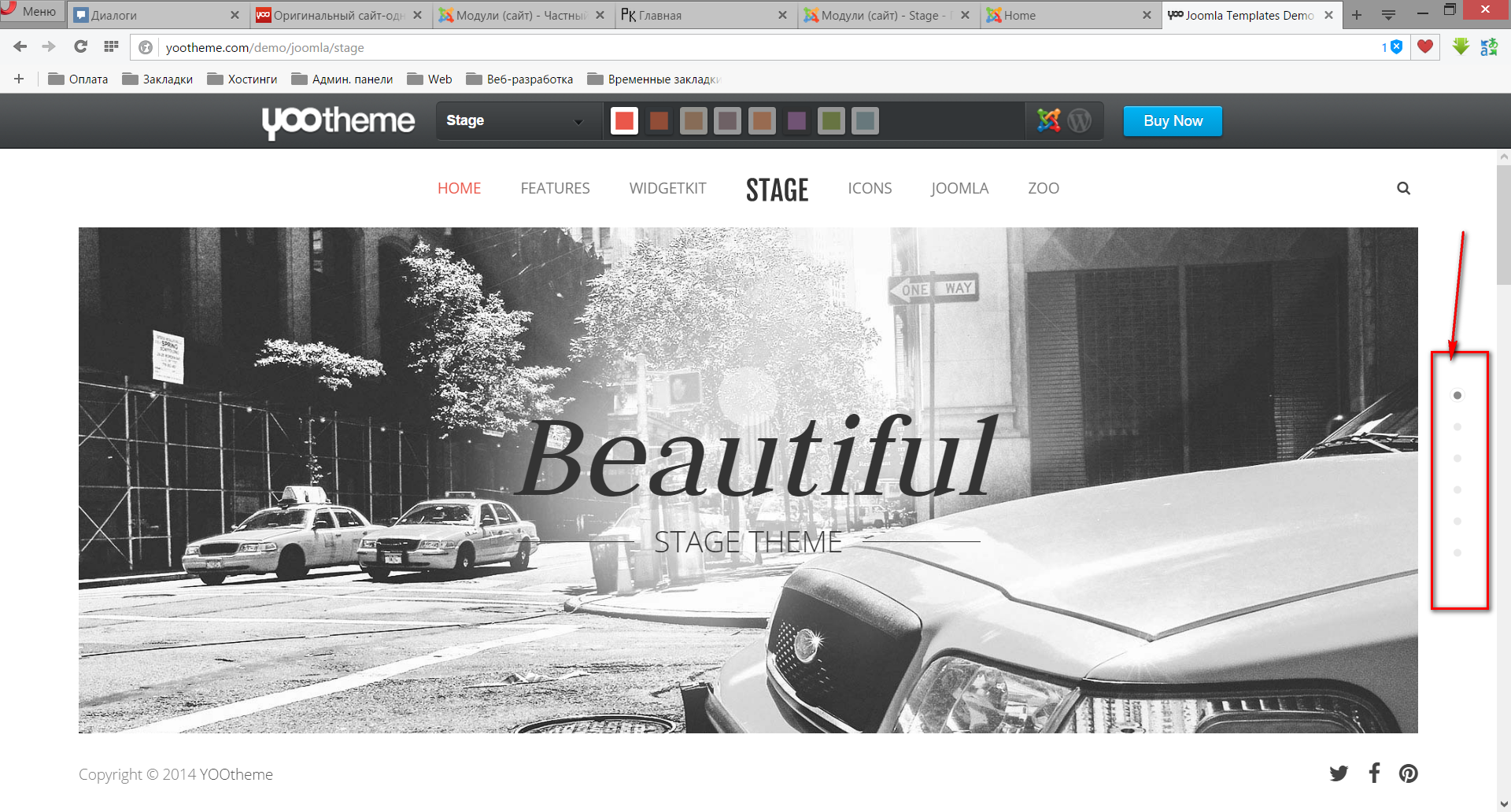Select the fourth slide navigation dot

[x=1457, y=490]
